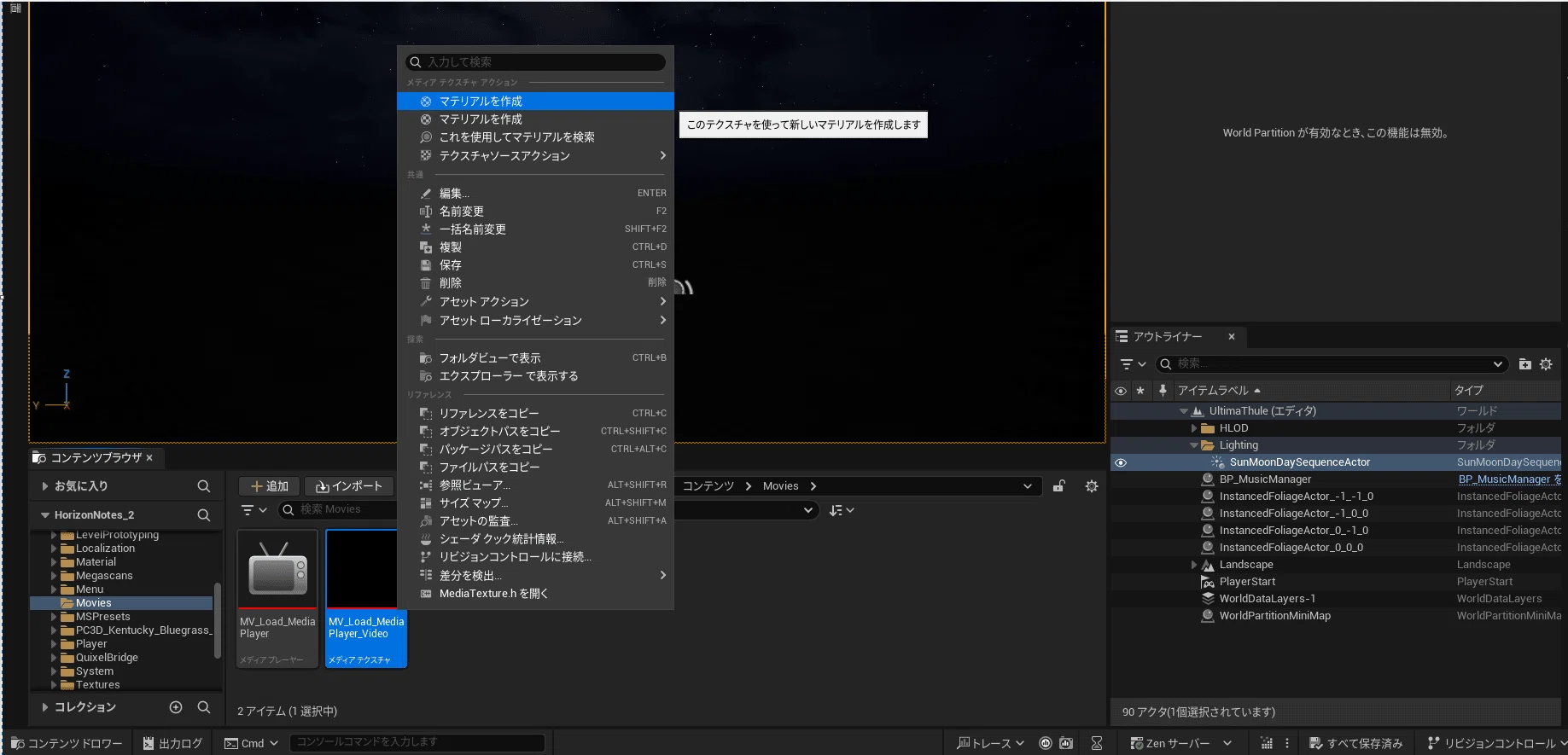Click the console command input field
The height and width of the screenshot is (755, 1568).
pos(417,742)
